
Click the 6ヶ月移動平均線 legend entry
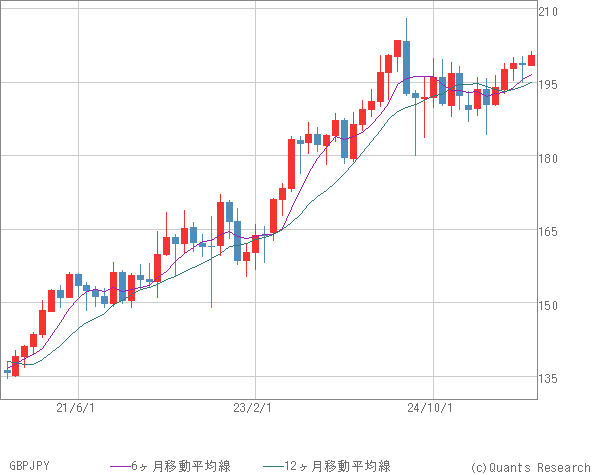181,466
